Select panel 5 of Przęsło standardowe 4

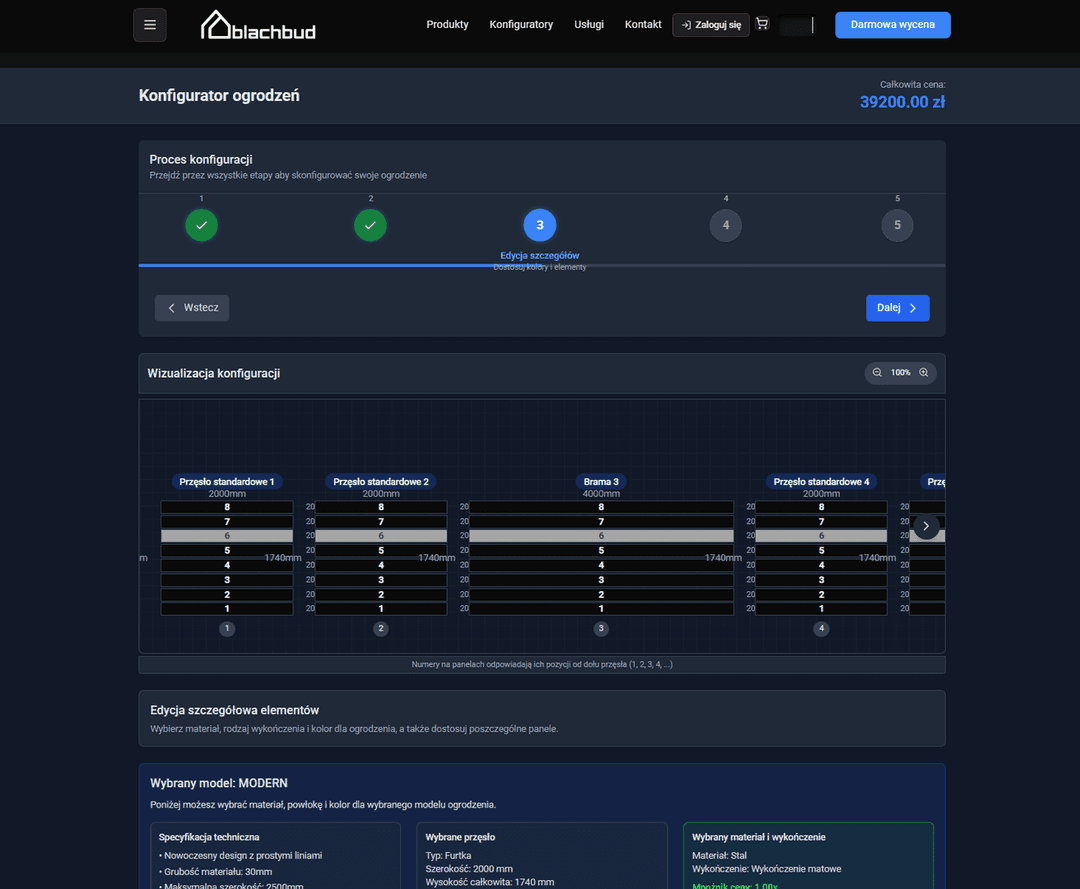coord(821,550)
